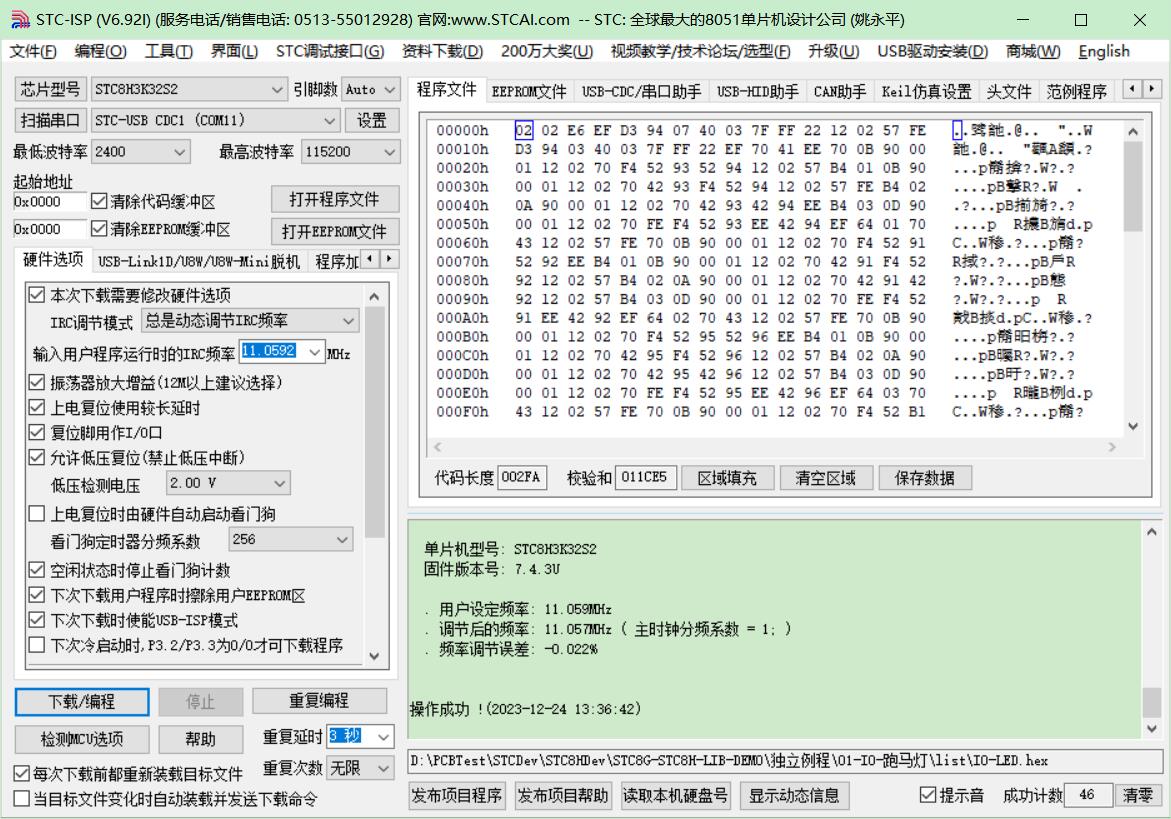Viewport: 1171px width, 819px height.
Task: Click 打开EEPROM文件 button
Action: coord(334,232)
